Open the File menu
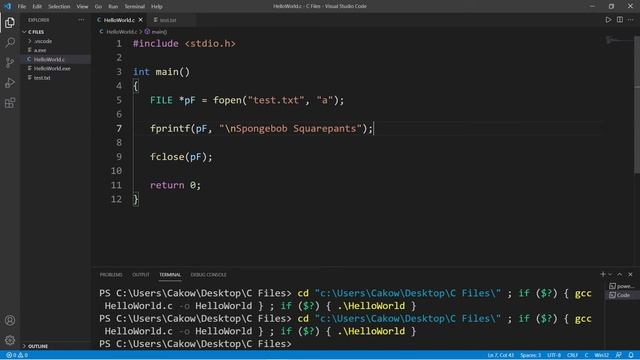Viewport: 640px width, 360px height. (22, 7)
